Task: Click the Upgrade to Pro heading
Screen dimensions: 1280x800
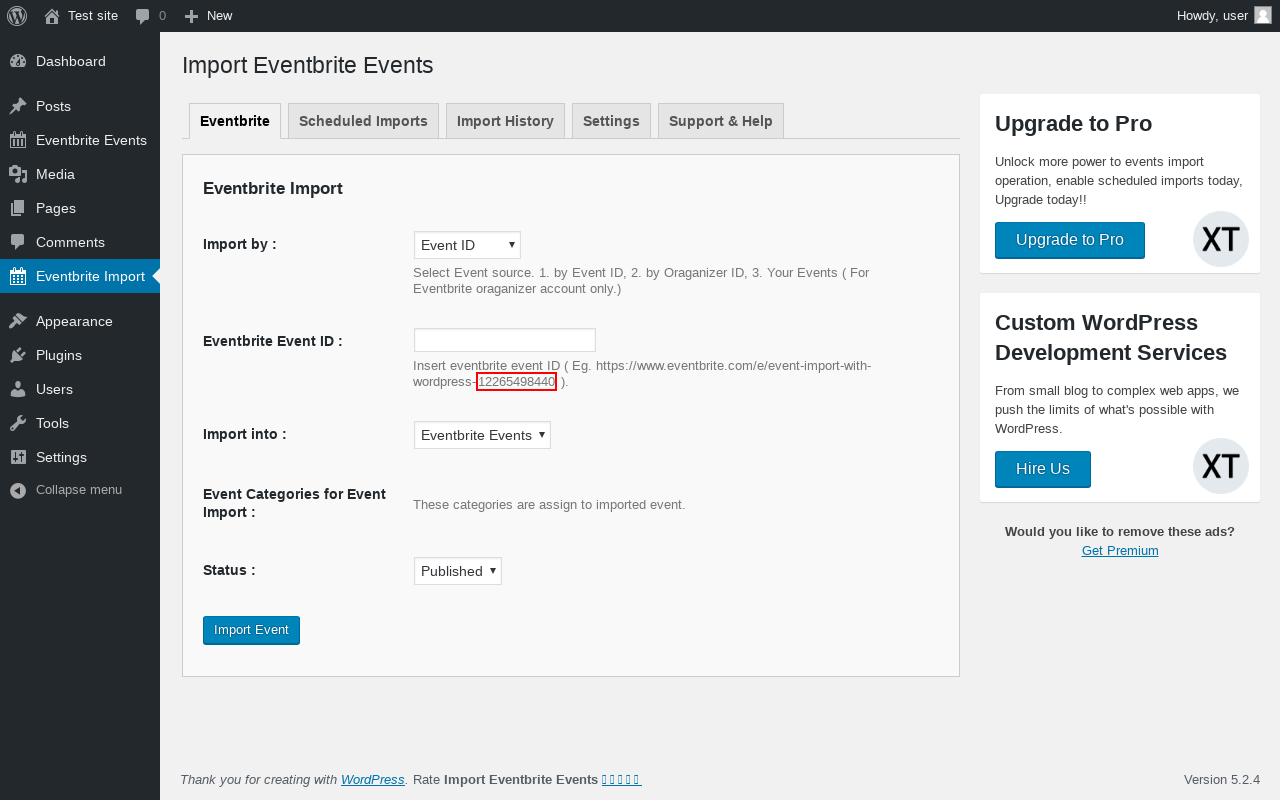Action: 1074,124
